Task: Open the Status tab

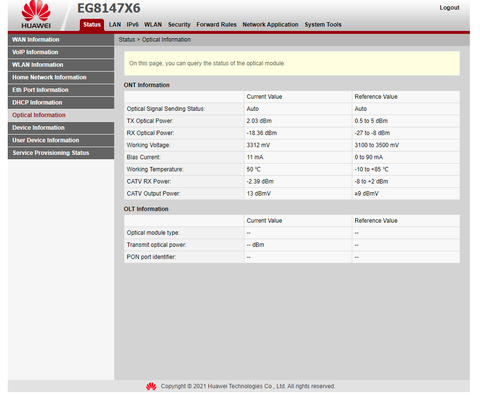Action: (x=92, y=25)
